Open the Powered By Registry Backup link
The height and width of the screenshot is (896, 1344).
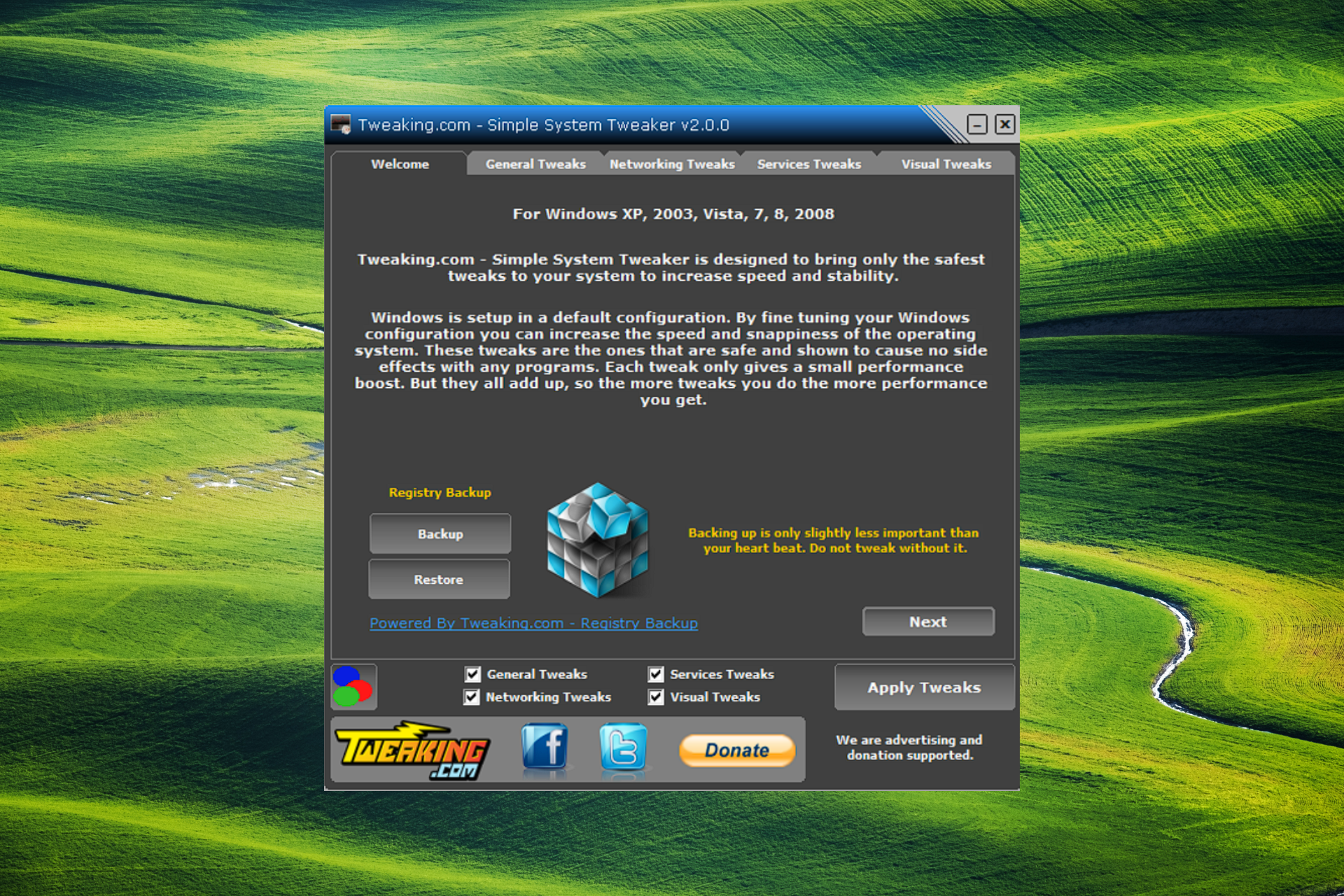[x=533, y=623]
